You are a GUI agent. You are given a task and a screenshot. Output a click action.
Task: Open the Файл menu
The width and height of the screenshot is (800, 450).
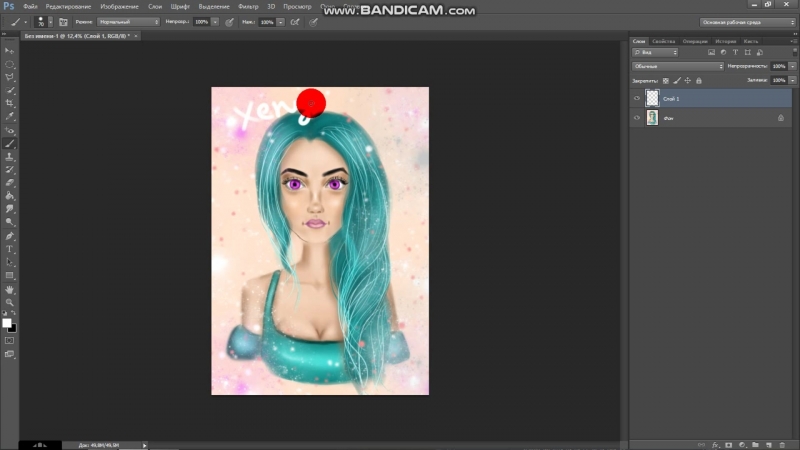(x=30, y=7)
